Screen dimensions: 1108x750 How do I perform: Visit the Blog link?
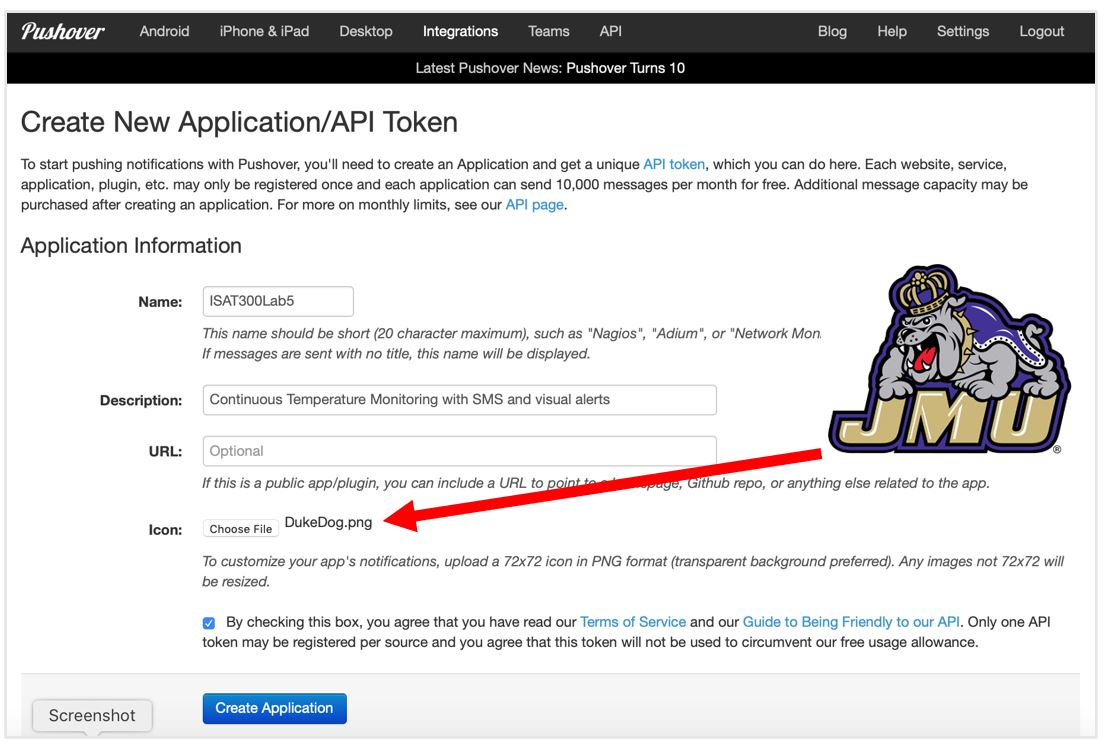coord(832,31)
